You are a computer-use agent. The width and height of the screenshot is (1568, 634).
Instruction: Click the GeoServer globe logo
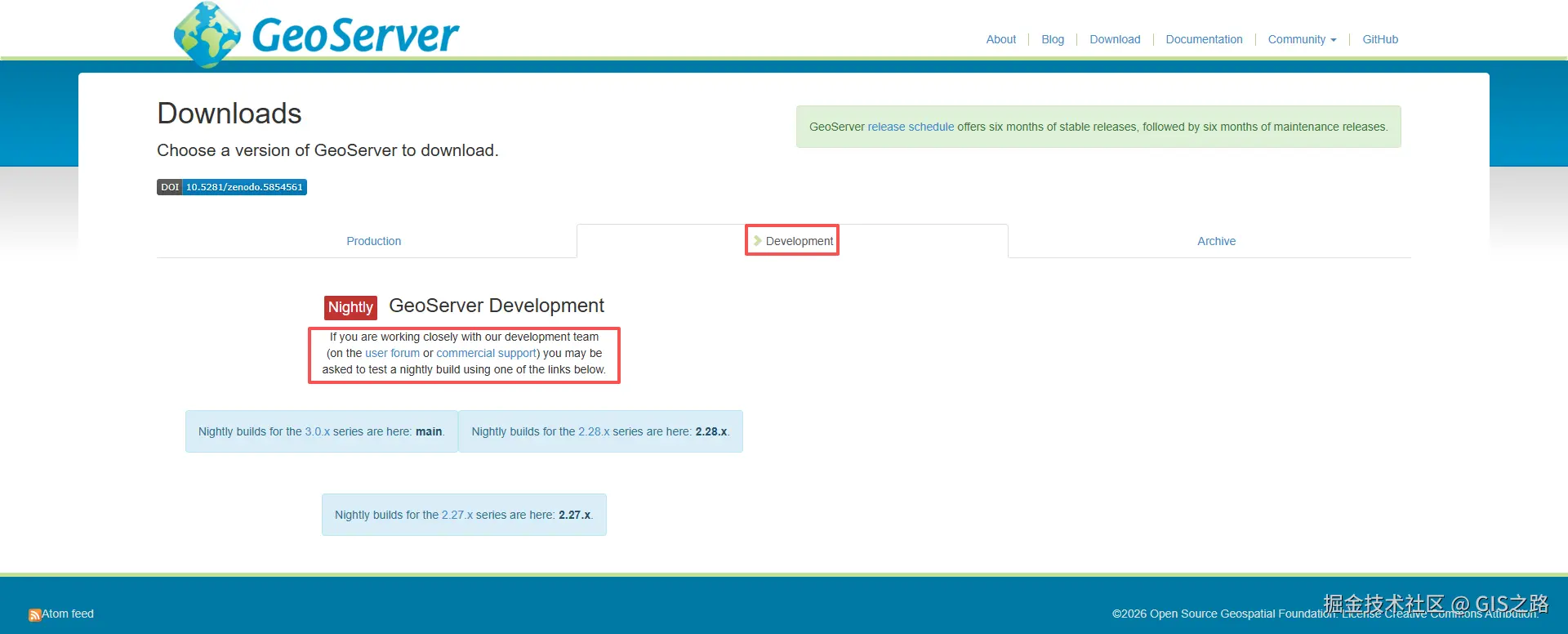[x=207, y=34]
